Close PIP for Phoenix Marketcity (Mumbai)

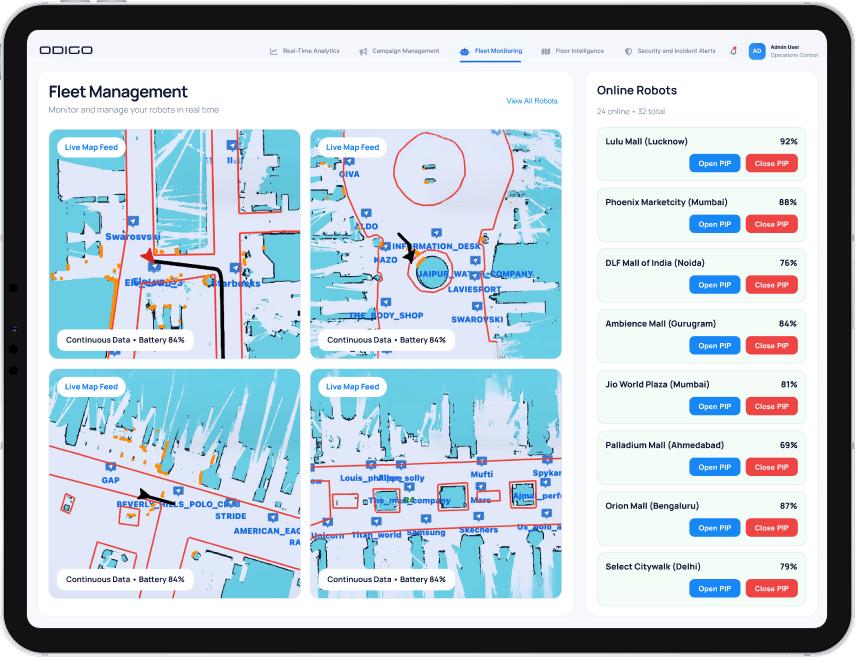(774, 224)
